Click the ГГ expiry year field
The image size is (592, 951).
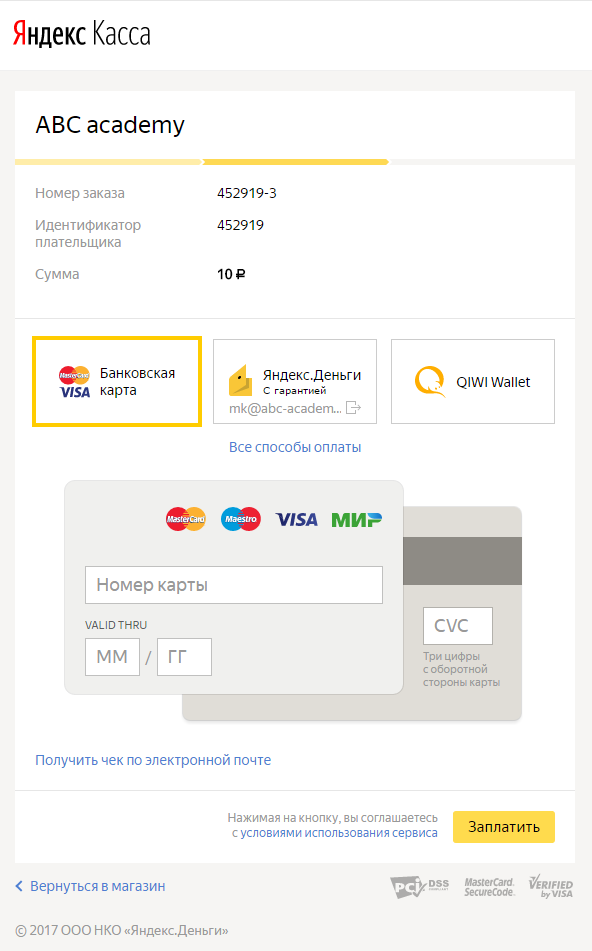[x=184, y=657]
